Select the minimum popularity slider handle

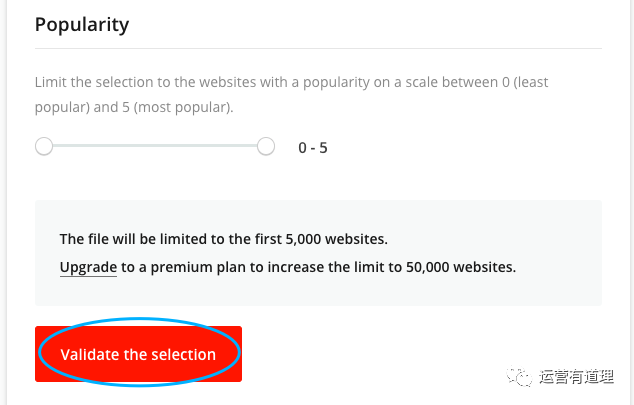[44, 147]
